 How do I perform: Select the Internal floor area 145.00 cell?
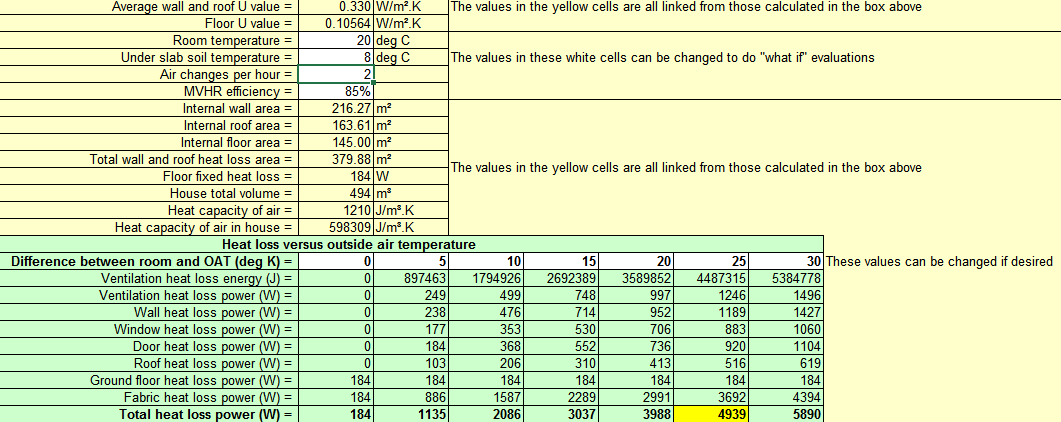pyautogui.click(x=336, y=143)
